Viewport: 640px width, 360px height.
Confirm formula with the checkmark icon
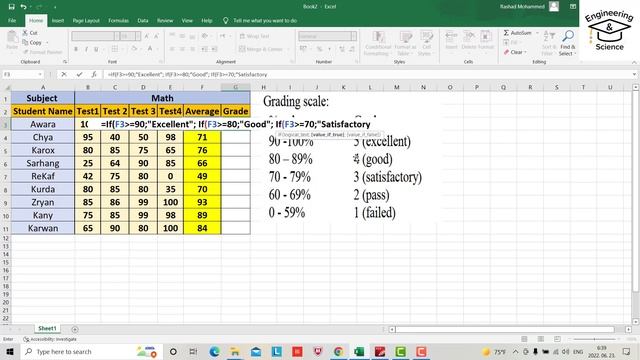coord(79,74)
